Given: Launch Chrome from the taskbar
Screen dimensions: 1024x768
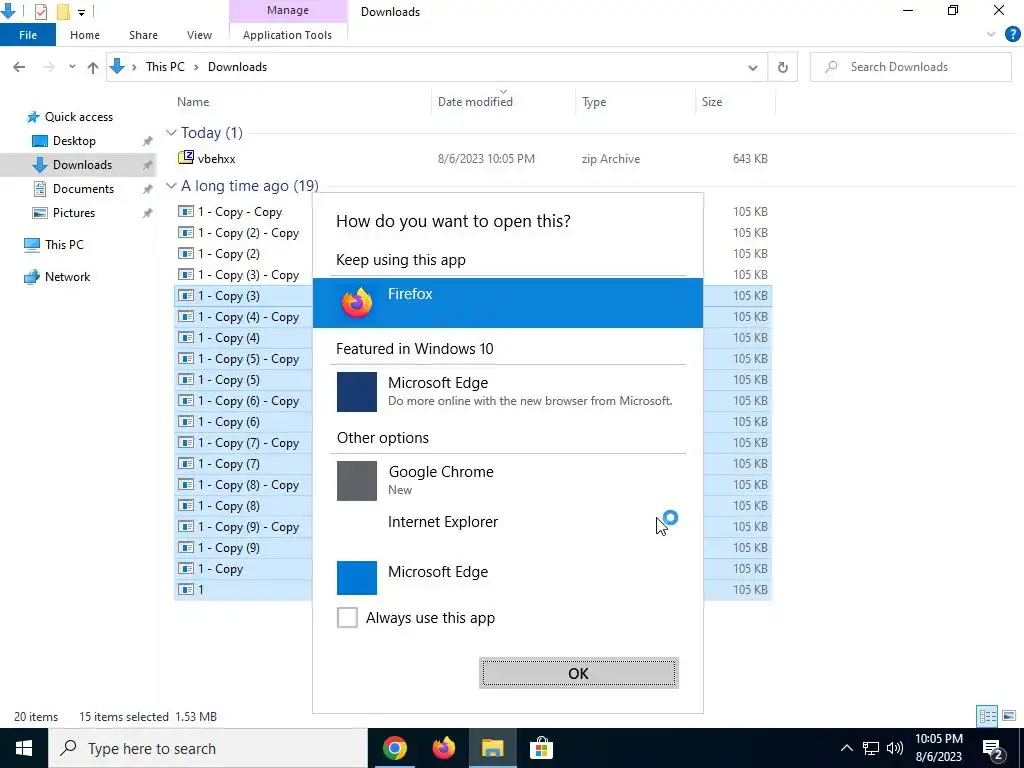Looking at the screenshot, I should [394, 748].
